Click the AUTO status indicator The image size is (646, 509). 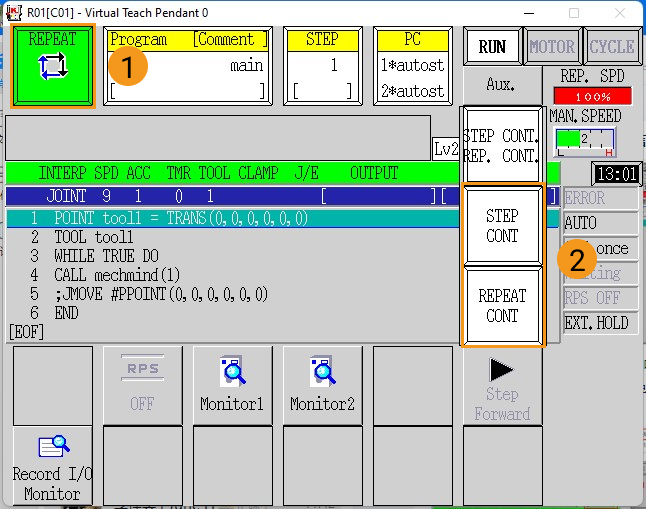point(600,223)
